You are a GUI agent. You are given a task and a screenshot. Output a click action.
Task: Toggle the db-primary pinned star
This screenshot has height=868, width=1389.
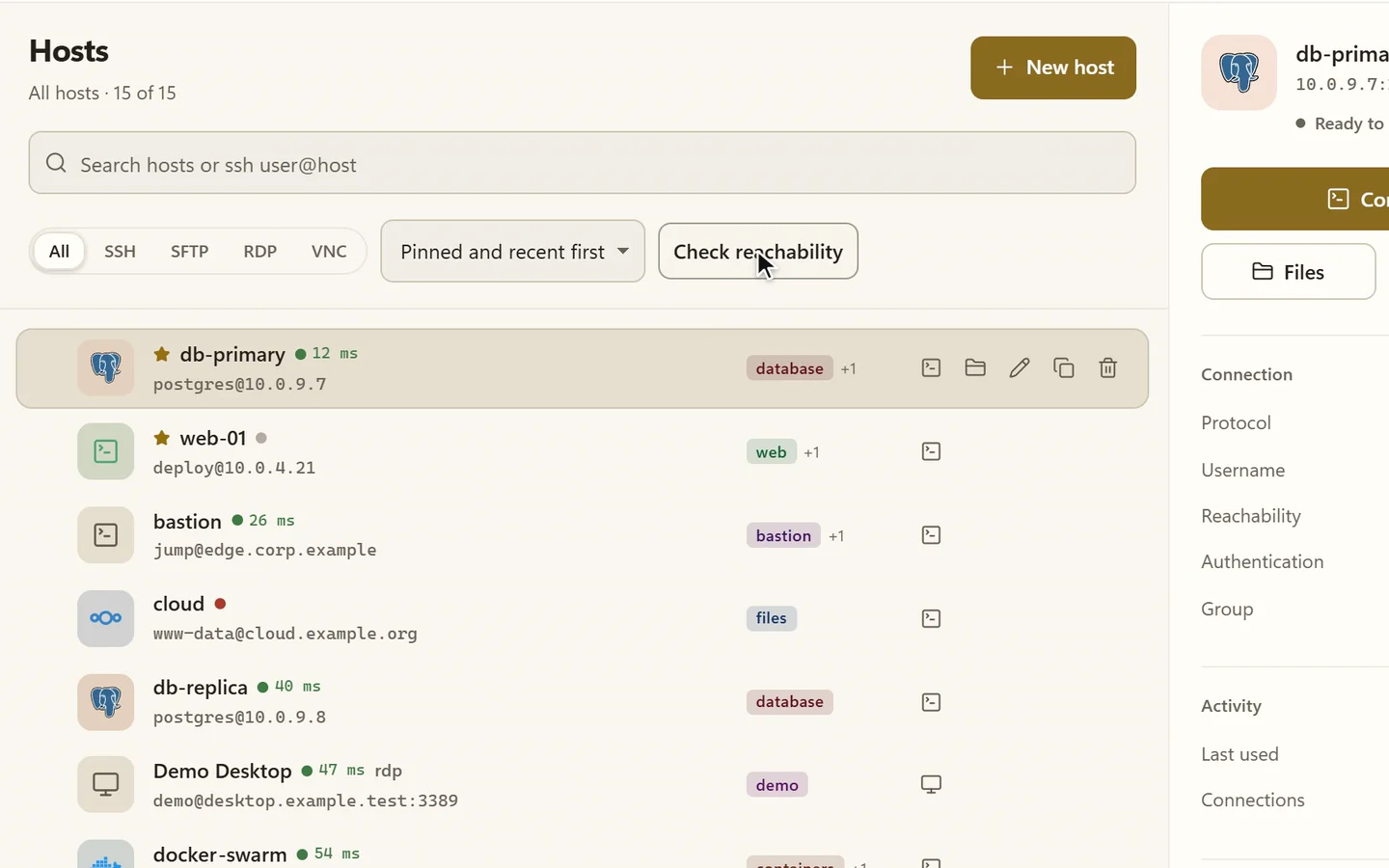click(x=162, y=354)
